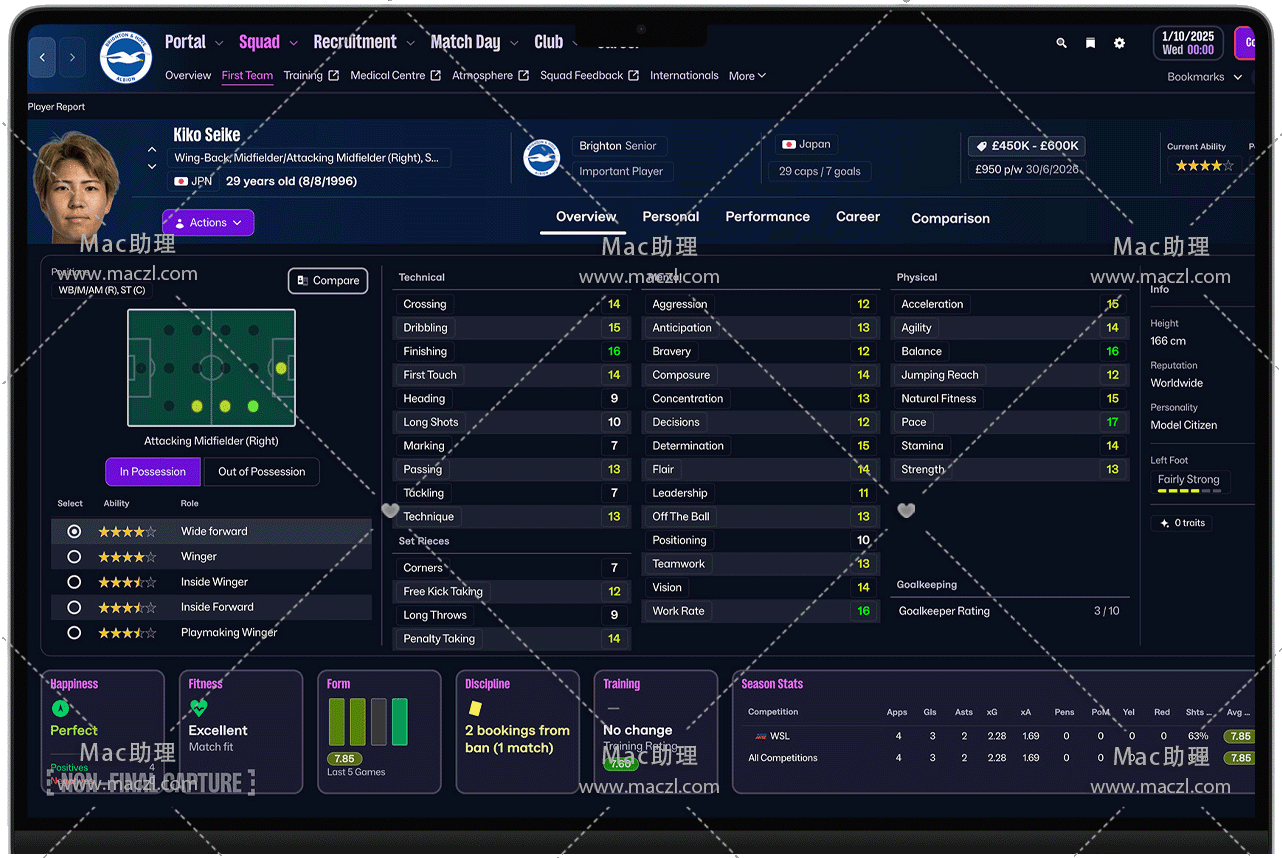Click the search magnifier icon

click(x=1061, y=43)
